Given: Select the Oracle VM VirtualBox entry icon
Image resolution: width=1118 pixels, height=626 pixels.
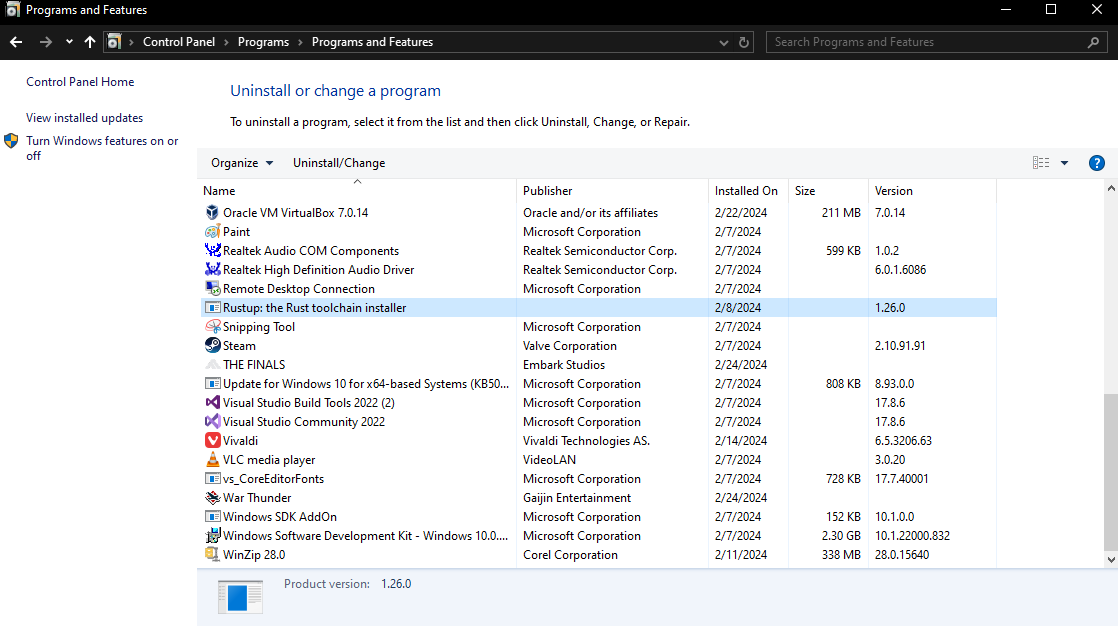Looking at the screenshot, I should [x=212, y=212].
